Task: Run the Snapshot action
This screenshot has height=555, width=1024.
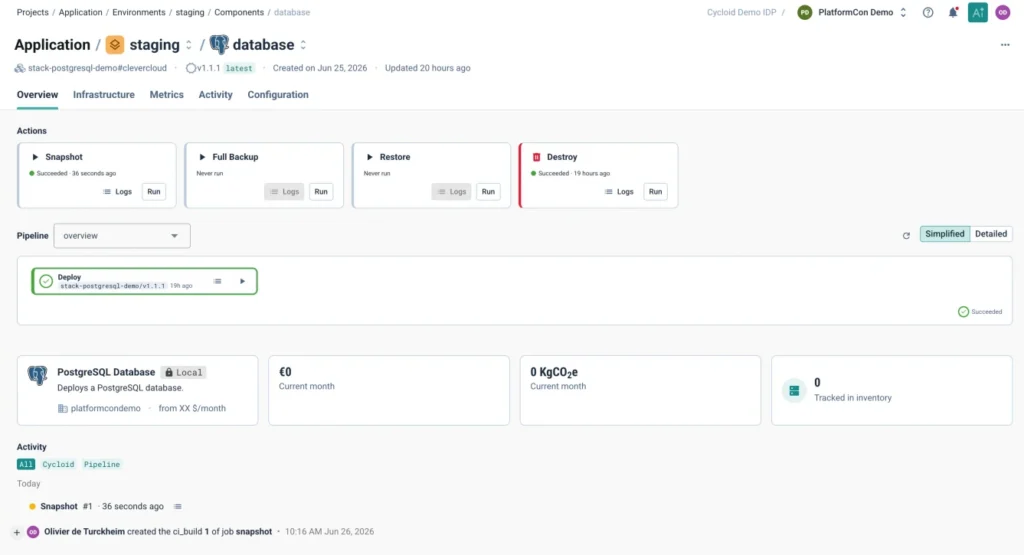Action: pyautogui.click(x=153, y=191)
